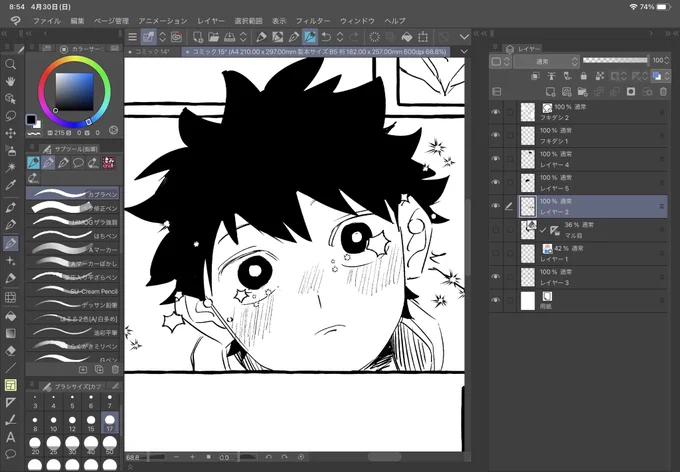This screenshot has height=472, width=680.
Task: Click the Fill bucket icon in command bar
Action: coord(407,37)
